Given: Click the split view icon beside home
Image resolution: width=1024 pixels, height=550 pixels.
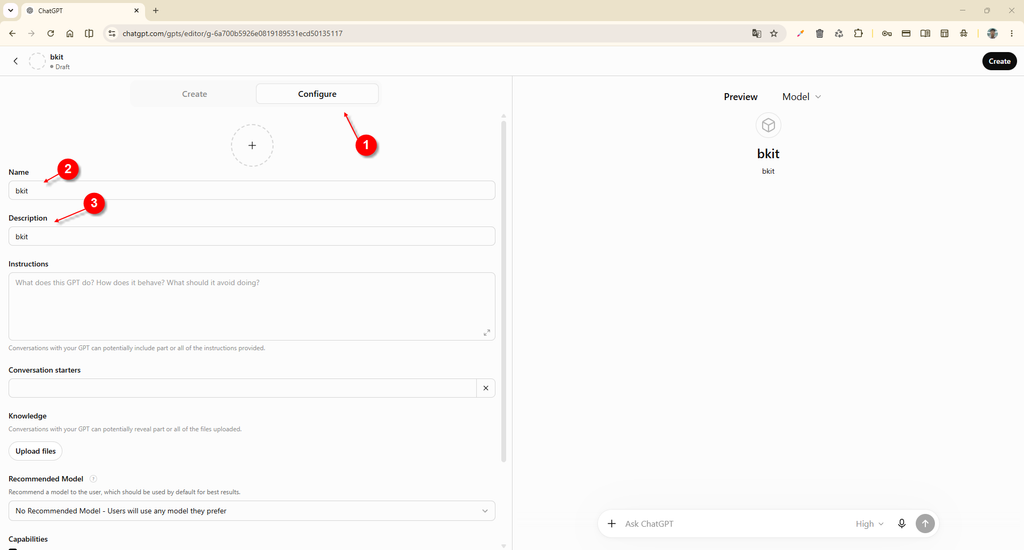Looking at the screenshot, I should [x=89, y=33].
